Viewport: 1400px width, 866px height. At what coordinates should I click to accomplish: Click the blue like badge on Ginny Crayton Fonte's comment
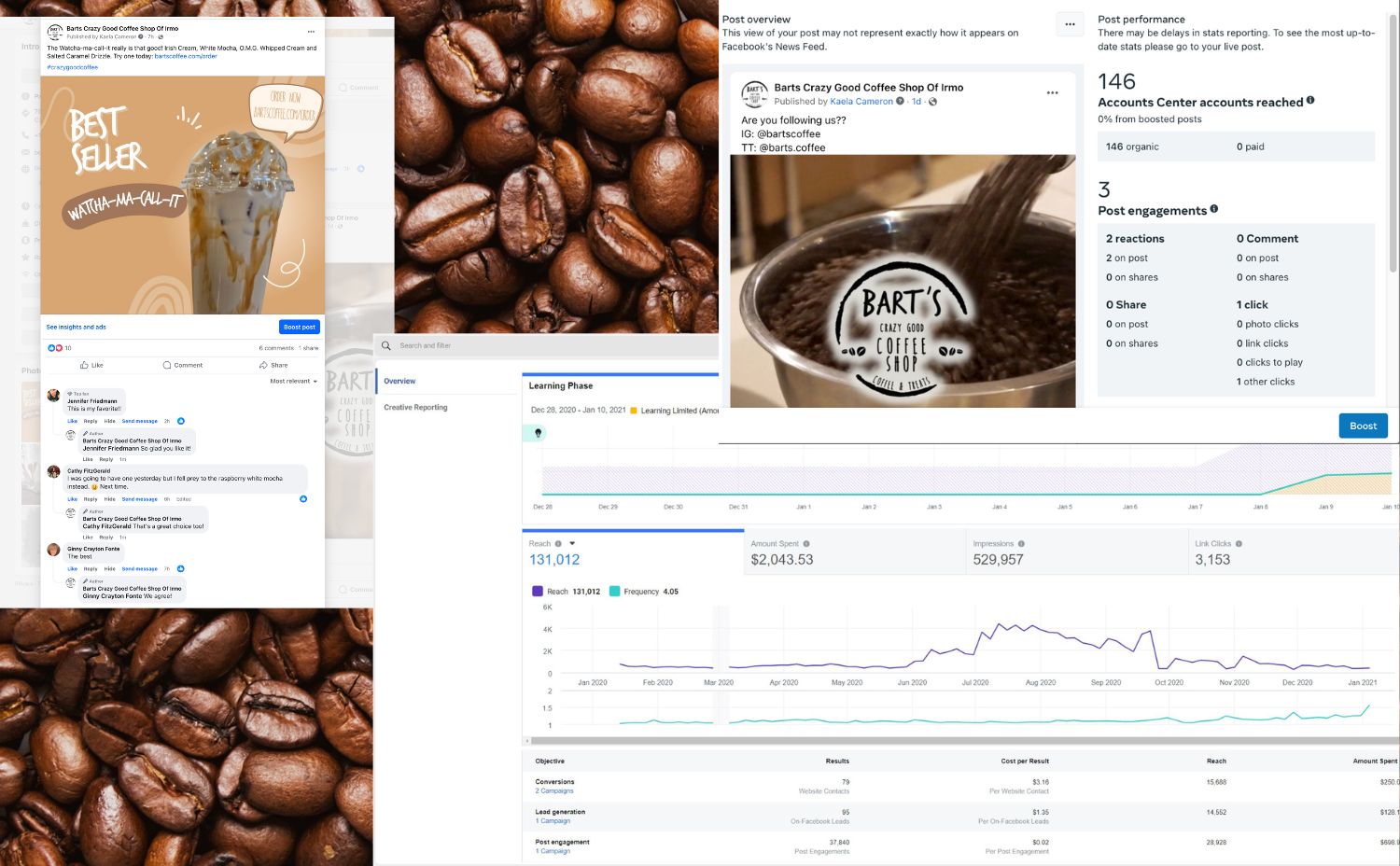(x=180, y=568)
